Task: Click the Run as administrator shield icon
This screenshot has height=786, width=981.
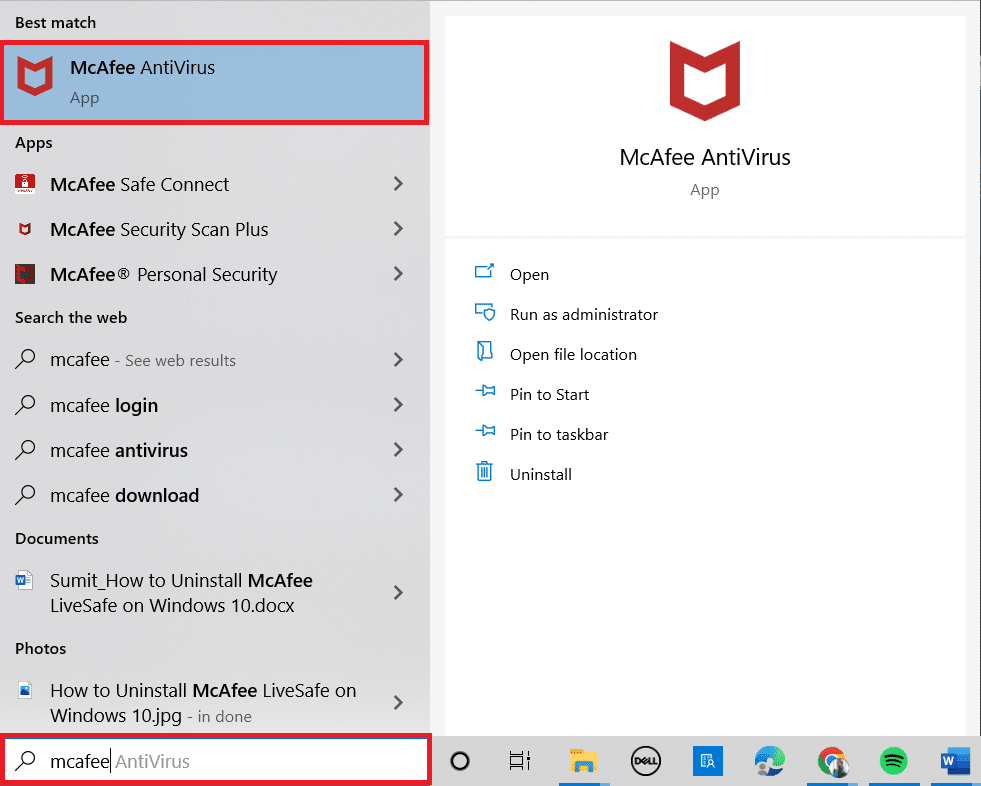Action: [485, 311]
